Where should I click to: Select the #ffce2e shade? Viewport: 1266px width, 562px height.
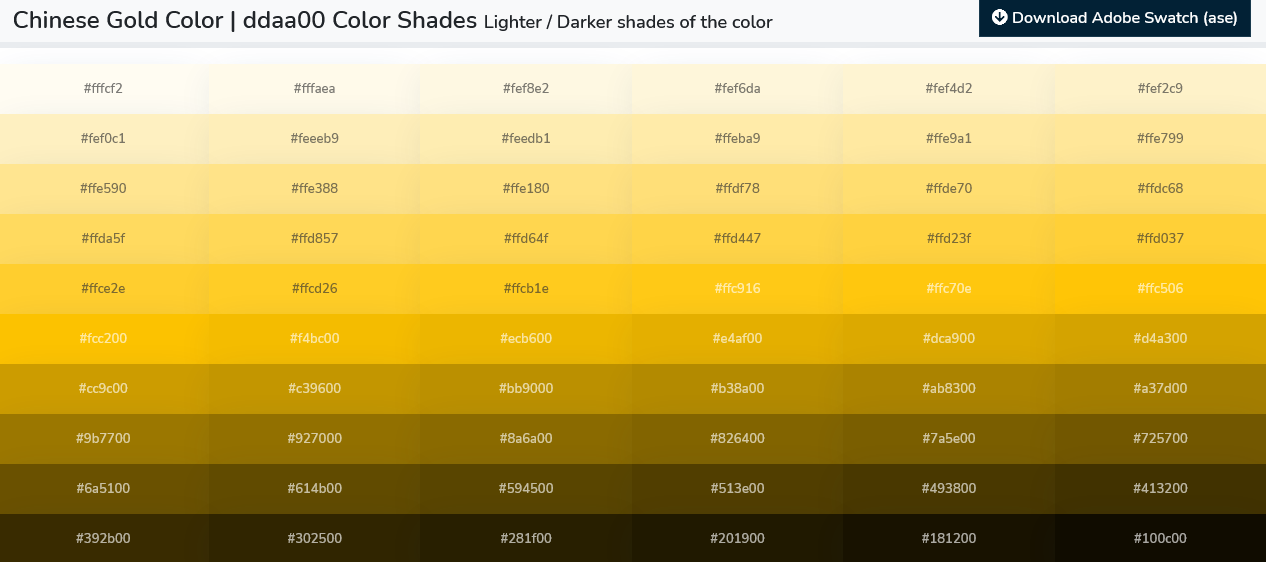pyautogui.click(x=103, y=288)
